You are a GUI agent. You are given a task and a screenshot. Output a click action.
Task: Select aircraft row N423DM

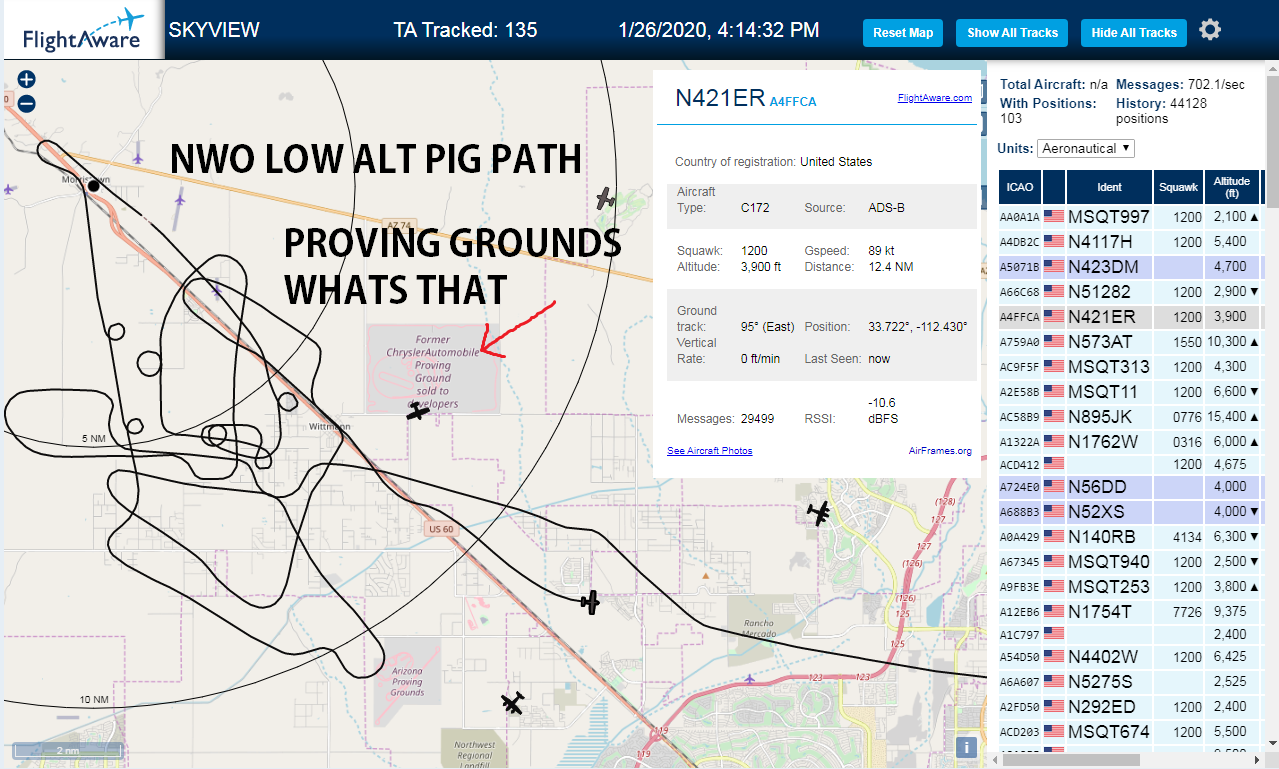coord(1130,266)
